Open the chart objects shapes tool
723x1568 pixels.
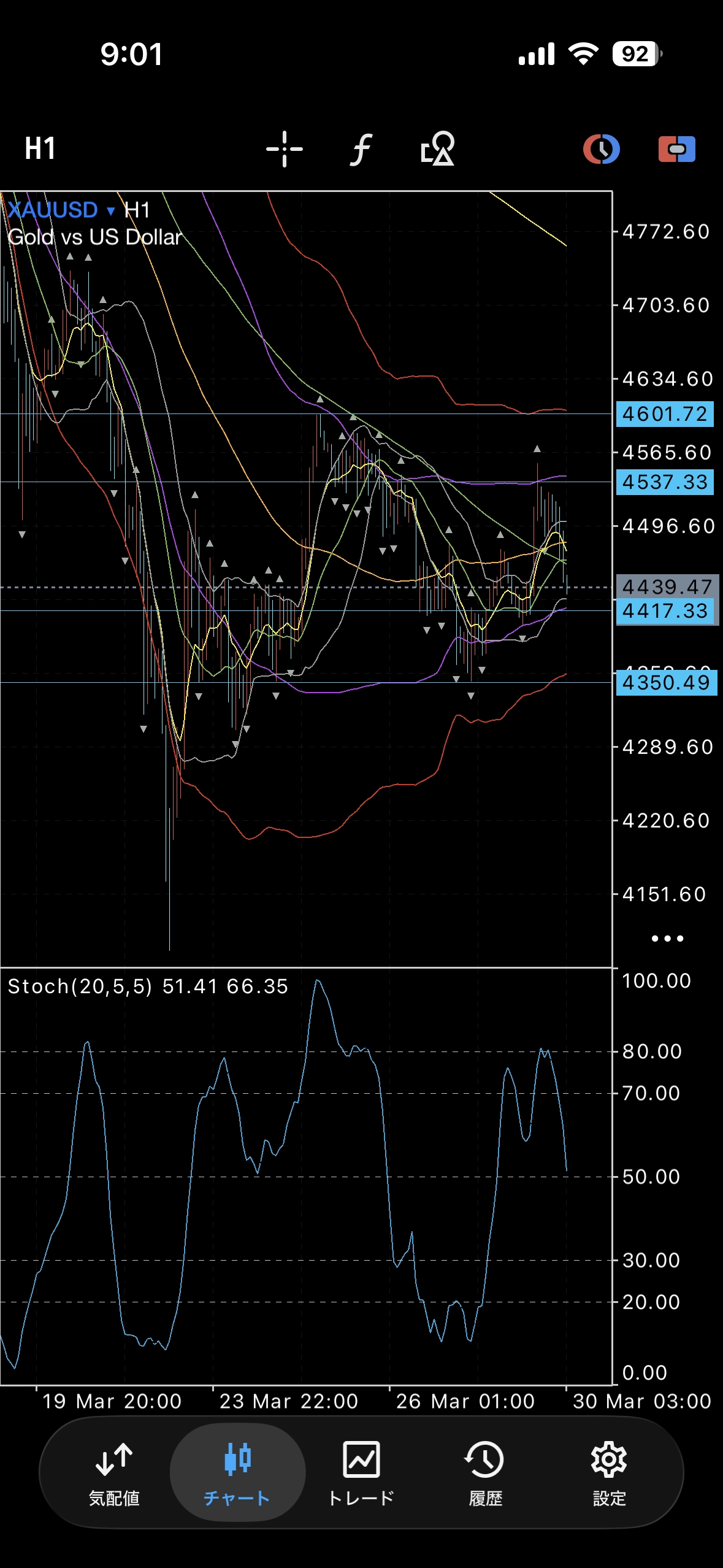click(438, 149)
